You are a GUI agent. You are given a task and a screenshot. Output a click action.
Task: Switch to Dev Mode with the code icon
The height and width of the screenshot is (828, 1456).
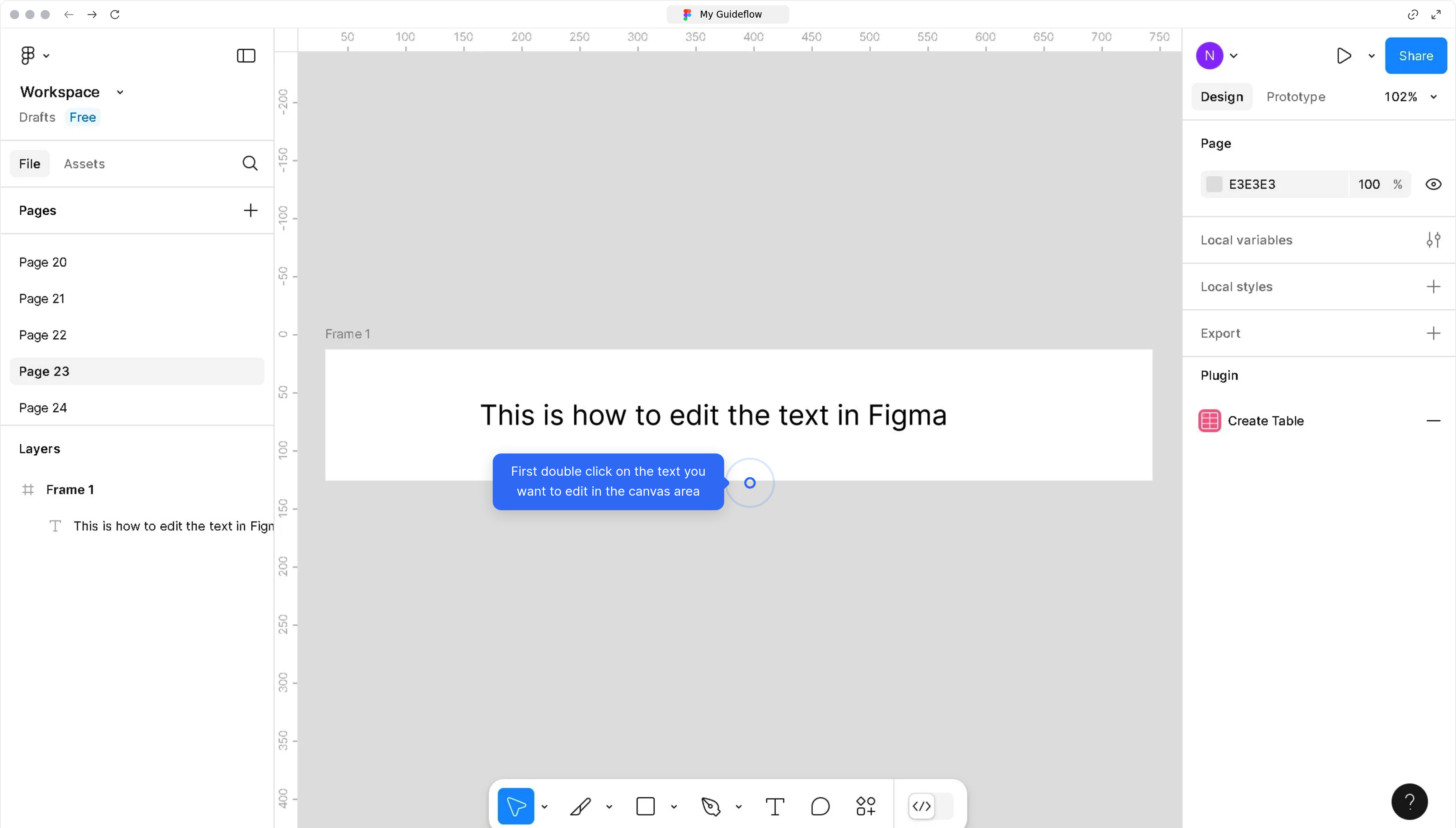[x=921, y=805]
